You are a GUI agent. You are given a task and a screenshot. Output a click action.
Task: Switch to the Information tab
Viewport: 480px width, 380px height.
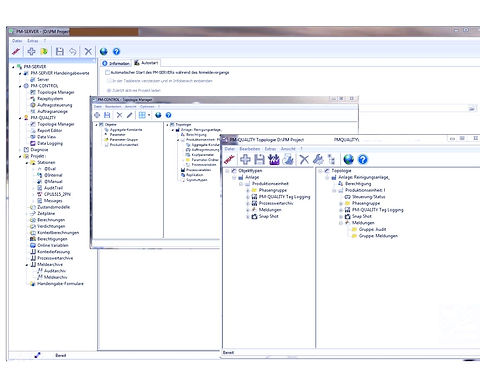(x=116, y=63)
